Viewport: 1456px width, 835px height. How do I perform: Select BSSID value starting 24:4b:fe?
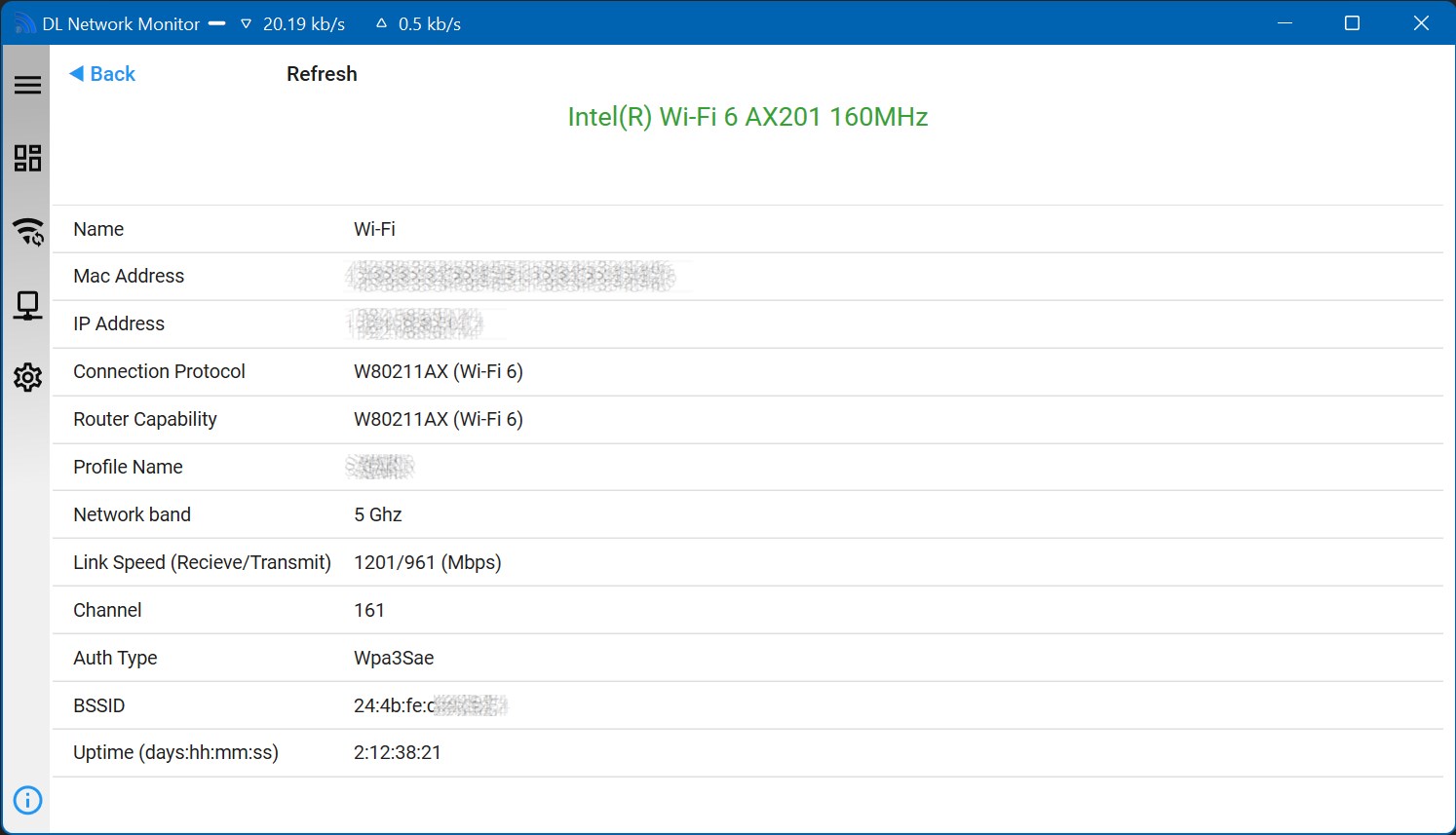pyautogui.click(x=430, y=705)
